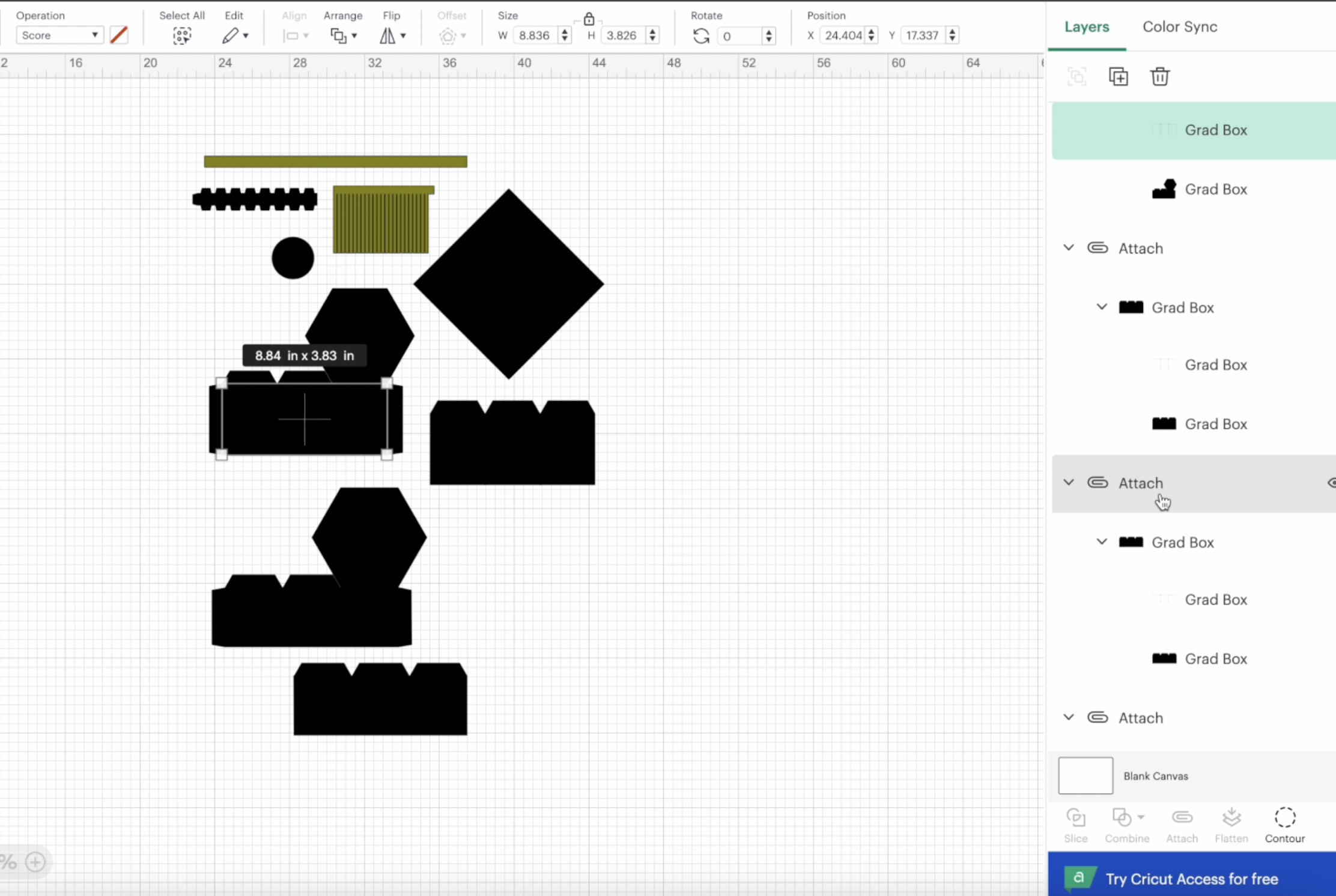The height and width of the screenshot is (896, 1336).
Task: Open the Flip menu
Action: (393, 36)
